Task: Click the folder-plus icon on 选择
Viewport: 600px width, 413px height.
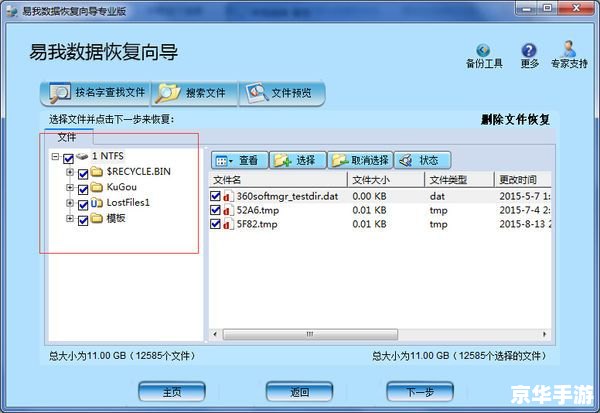Action: pos(282,160)
